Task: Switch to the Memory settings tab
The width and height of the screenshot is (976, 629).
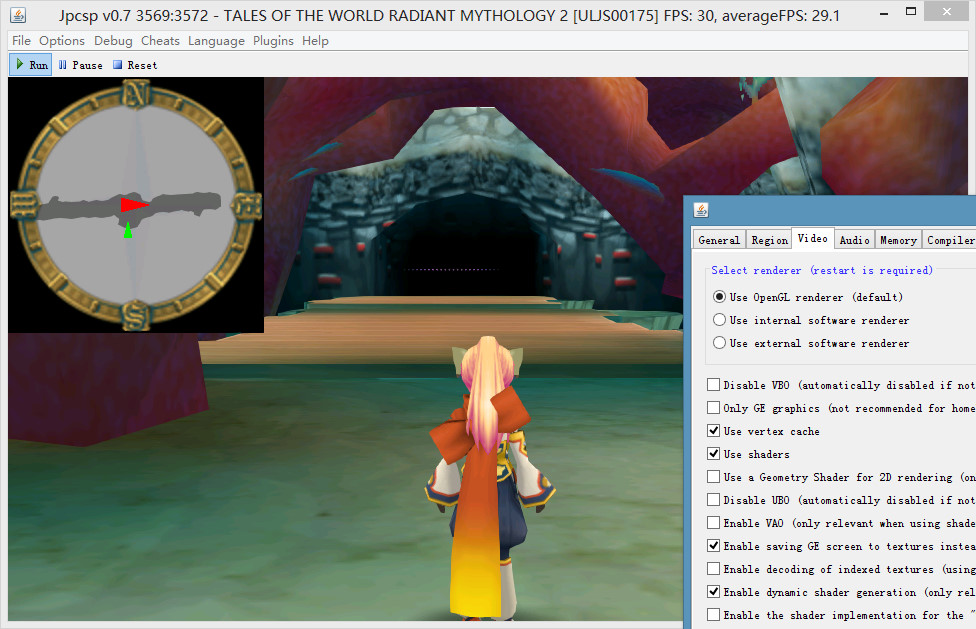Action: tap(898, 240)
